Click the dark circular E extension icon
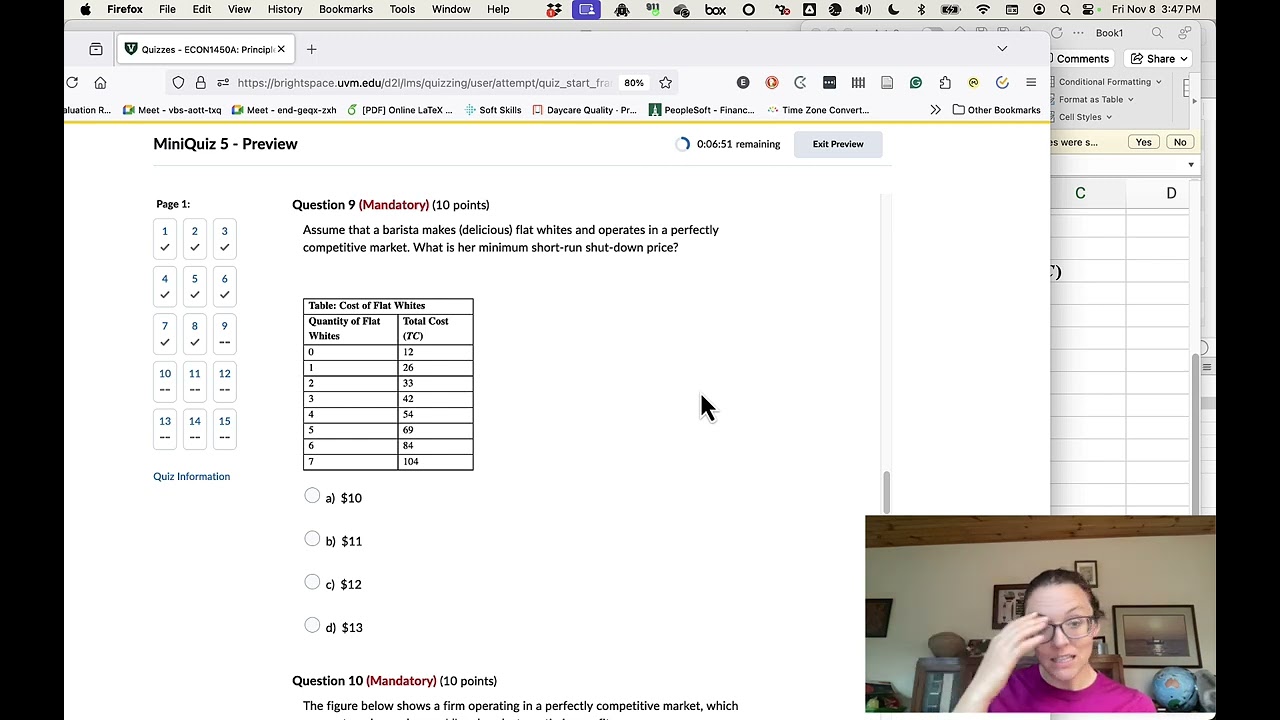The image size is (1280, 720). pos(743,83)
